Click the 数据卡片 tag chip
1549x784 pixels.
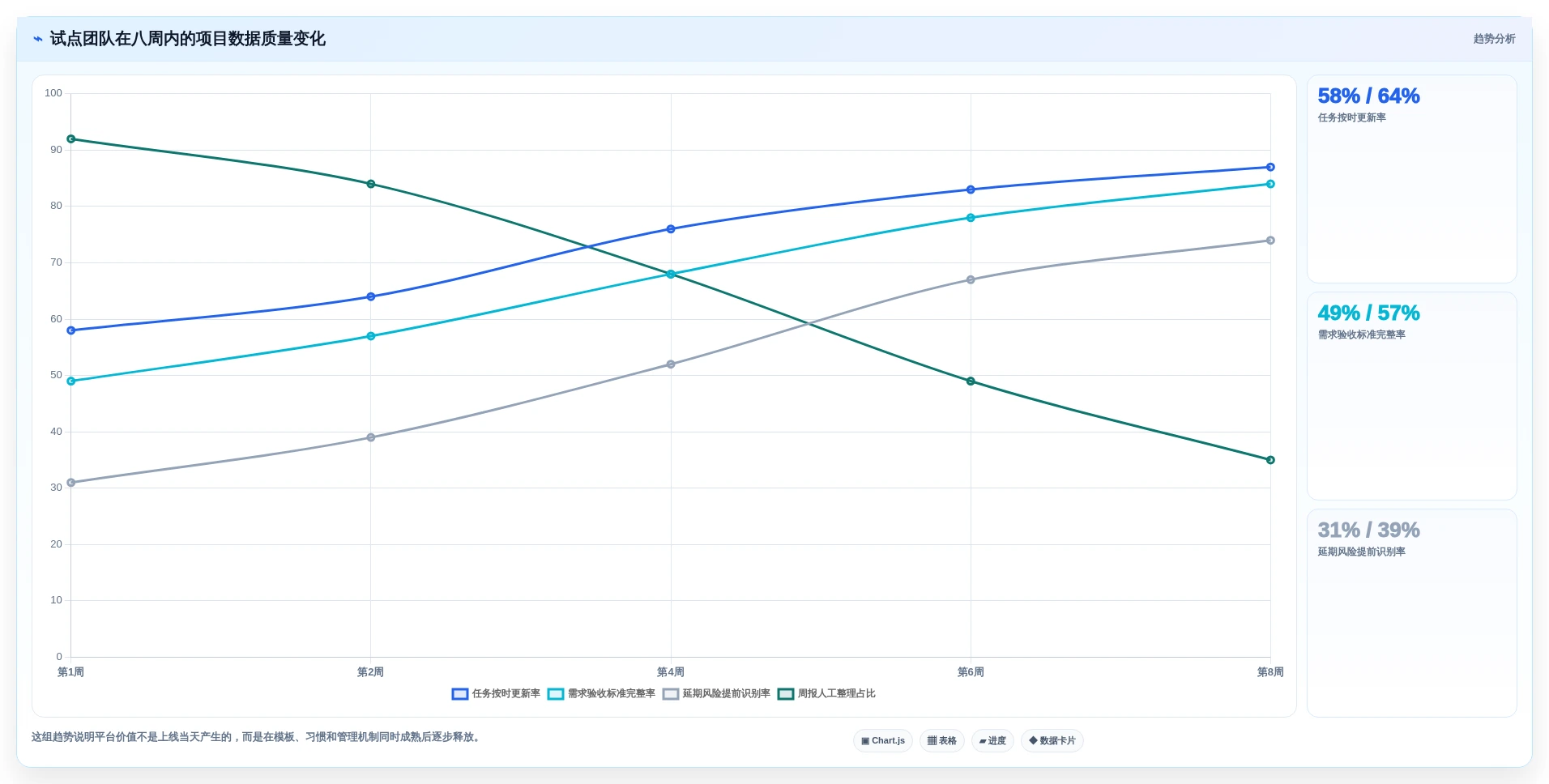[x=1052, y=741]
